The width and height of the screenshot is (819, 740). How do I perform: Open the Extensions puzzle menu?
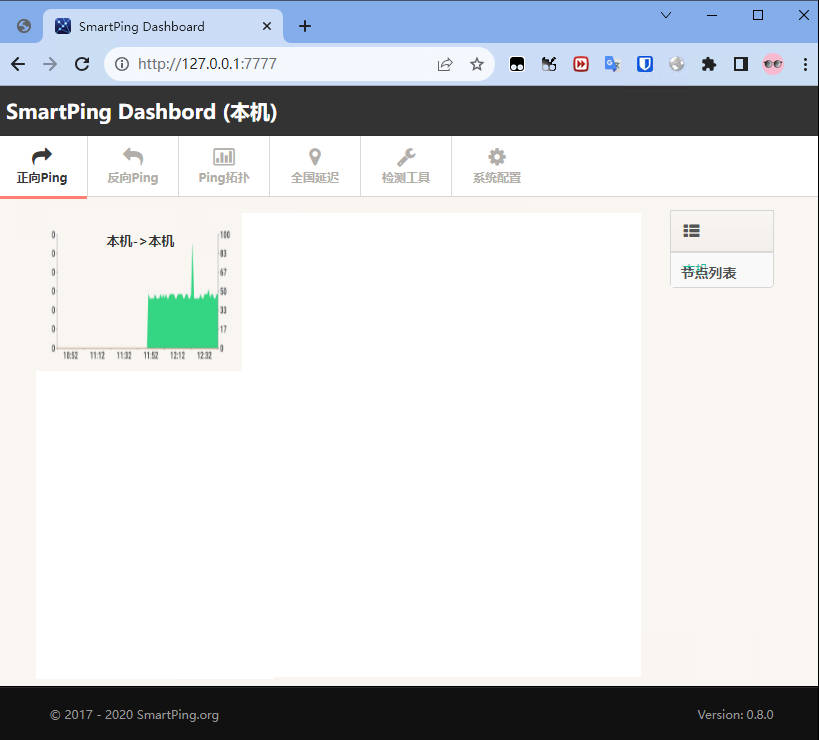[709, 64]
